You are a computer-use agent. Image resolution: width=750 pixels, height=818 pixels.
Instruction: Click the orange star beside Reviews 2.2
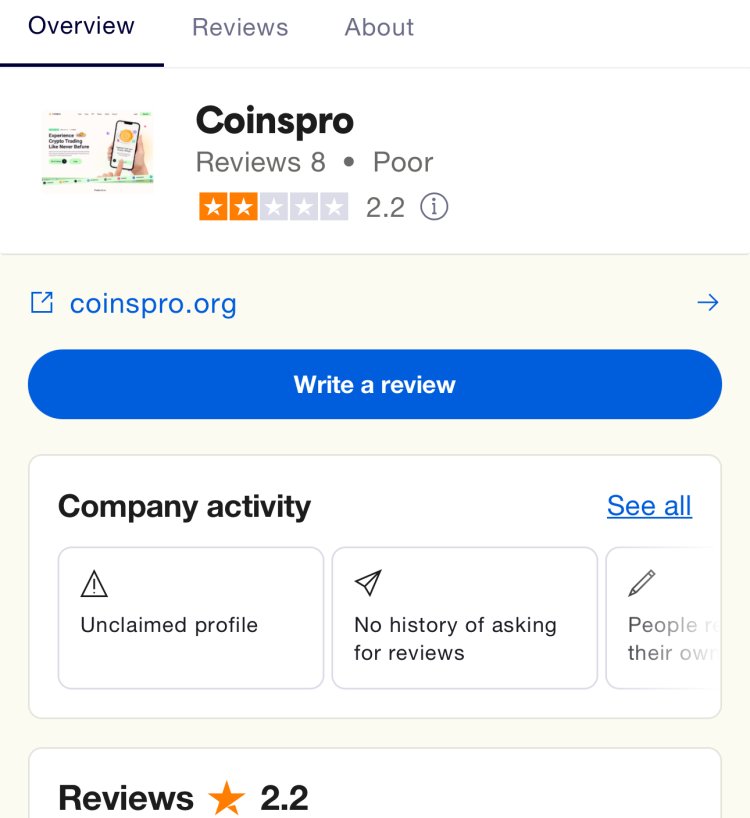pyautogui.click(x=226, y=798)
